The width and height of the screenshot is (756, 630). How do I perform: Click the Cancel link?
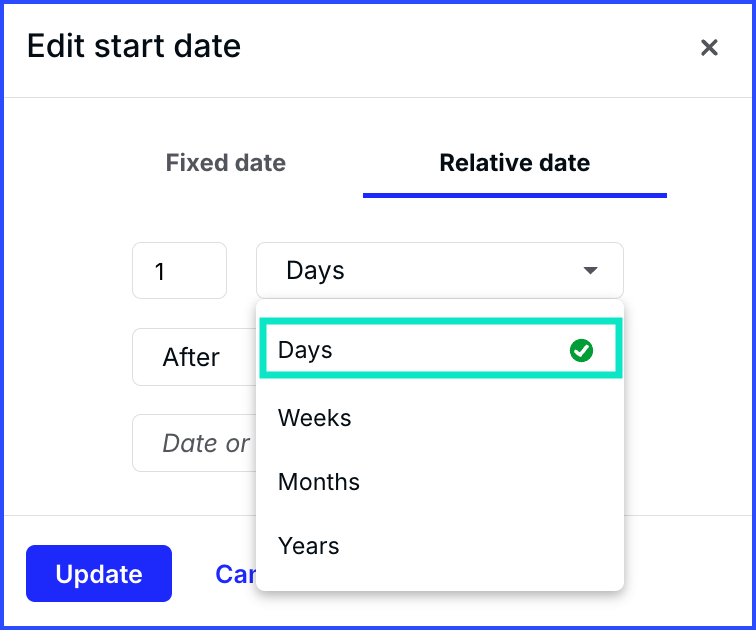pos(235,574)
